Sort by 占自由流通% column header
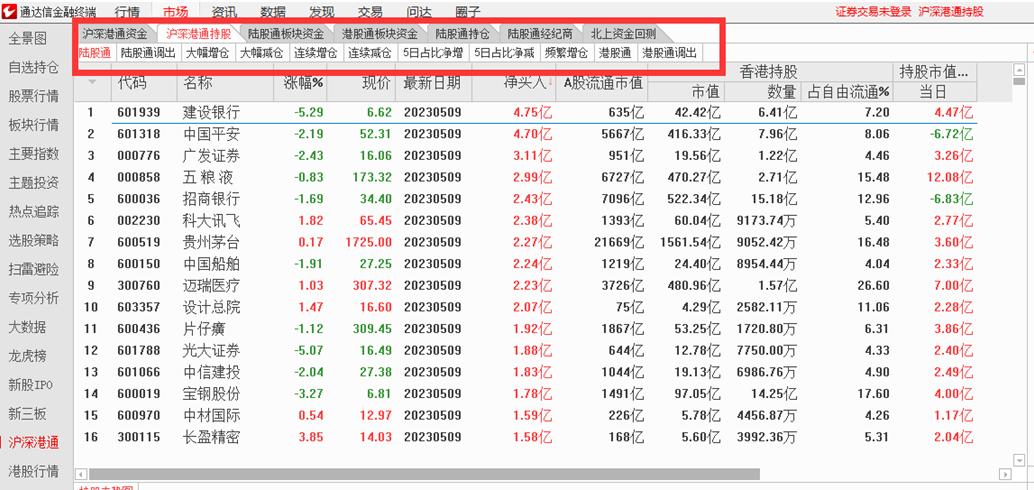Viewport: 1034px width, 490px height. click(848, 92)
